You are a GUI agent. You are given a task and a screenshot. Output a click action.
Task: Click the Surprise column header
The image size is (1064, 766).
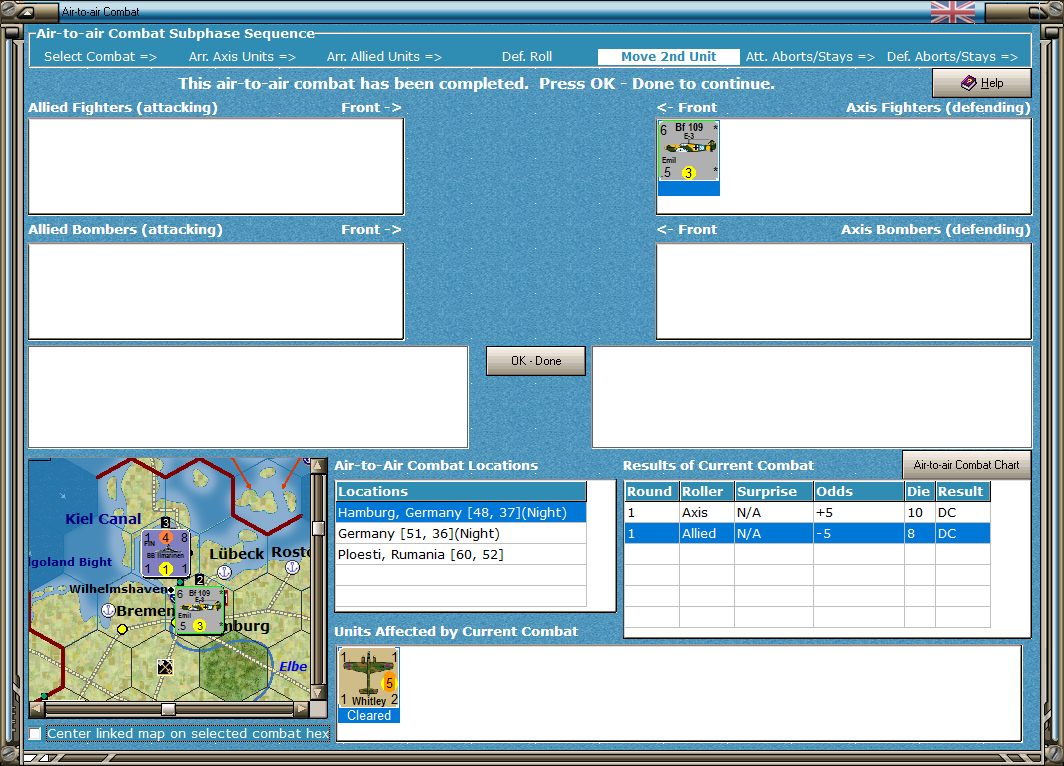[774, 491]
